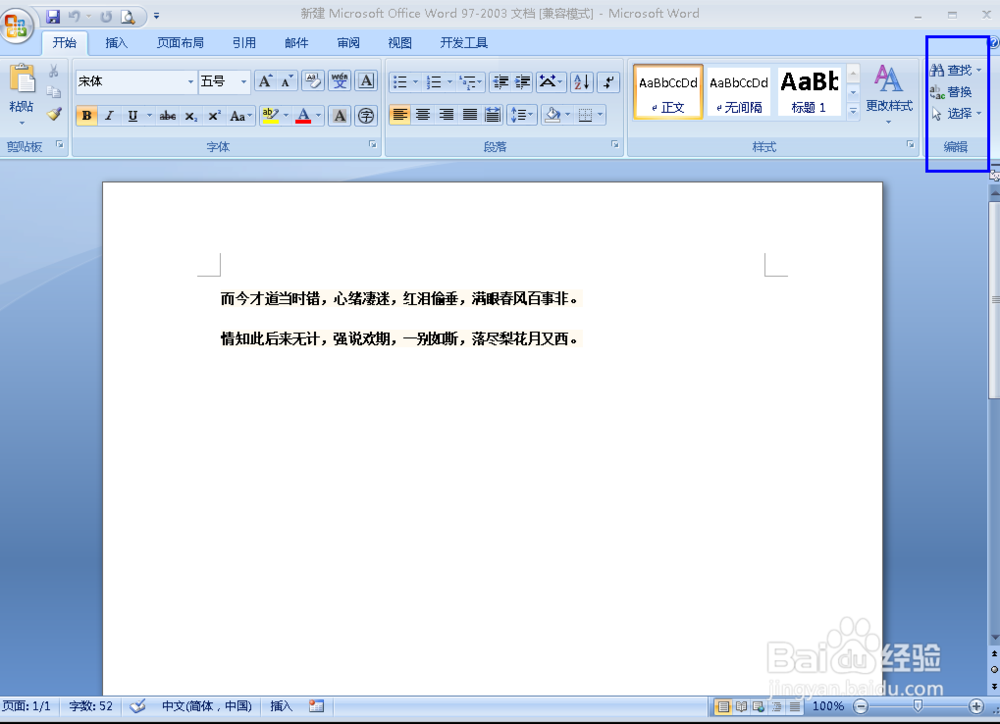
Task: Align text left
Action: click(400, 115)
